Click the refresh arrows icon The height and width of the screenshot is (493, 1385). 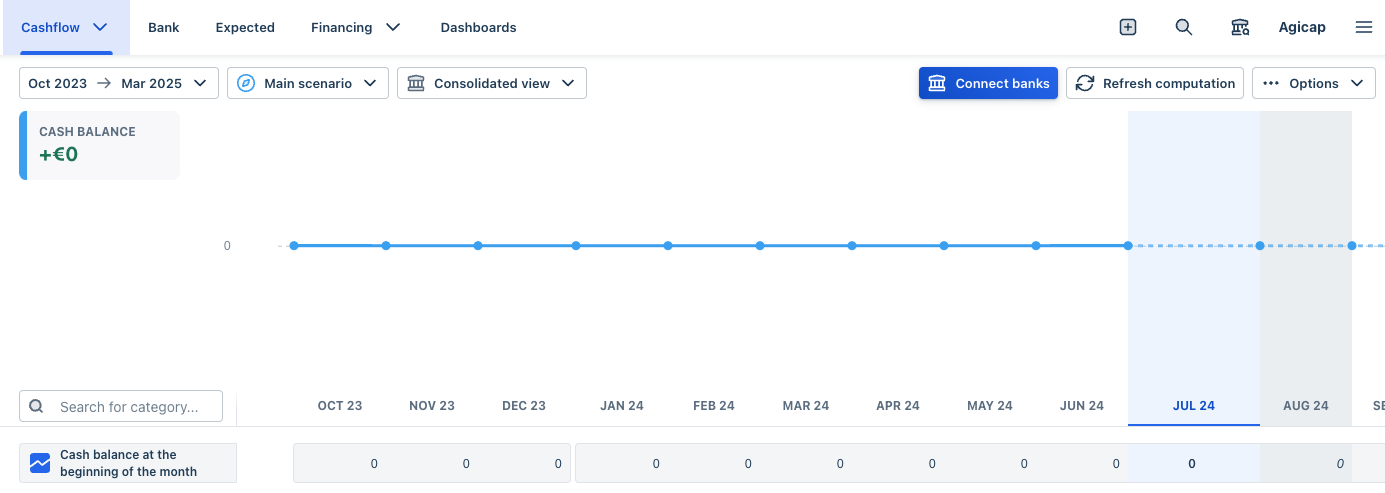click(1085, 83)
